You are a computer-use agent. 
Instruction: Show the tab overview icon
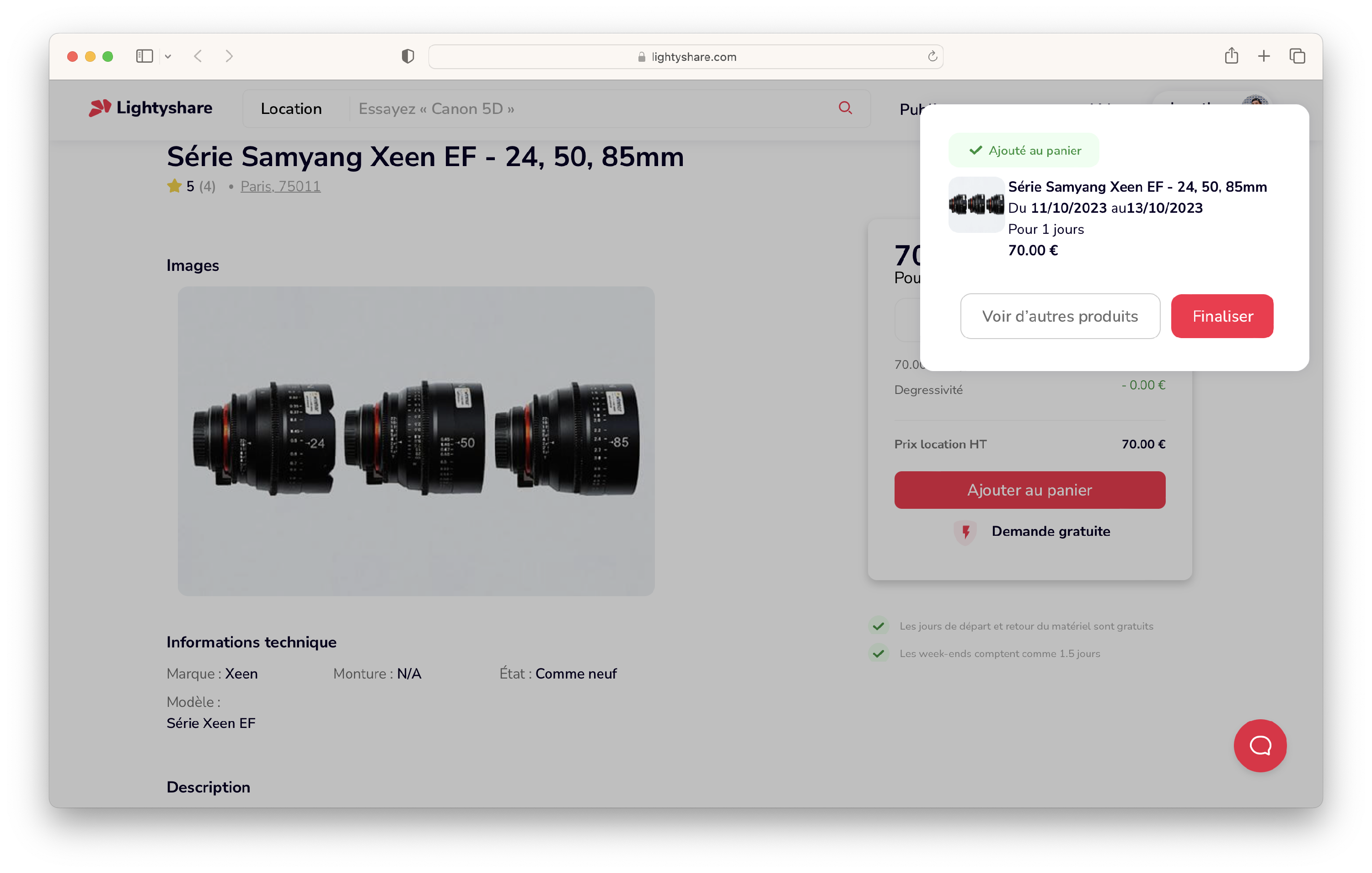click(1297, 56)
